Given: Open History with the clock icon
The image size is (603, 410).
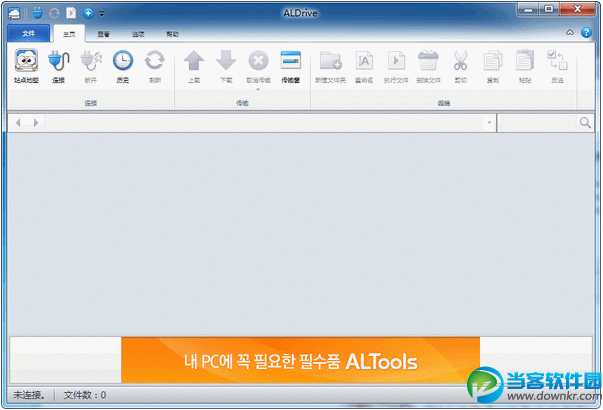Looking at the screenshot, I should point(123,60).
